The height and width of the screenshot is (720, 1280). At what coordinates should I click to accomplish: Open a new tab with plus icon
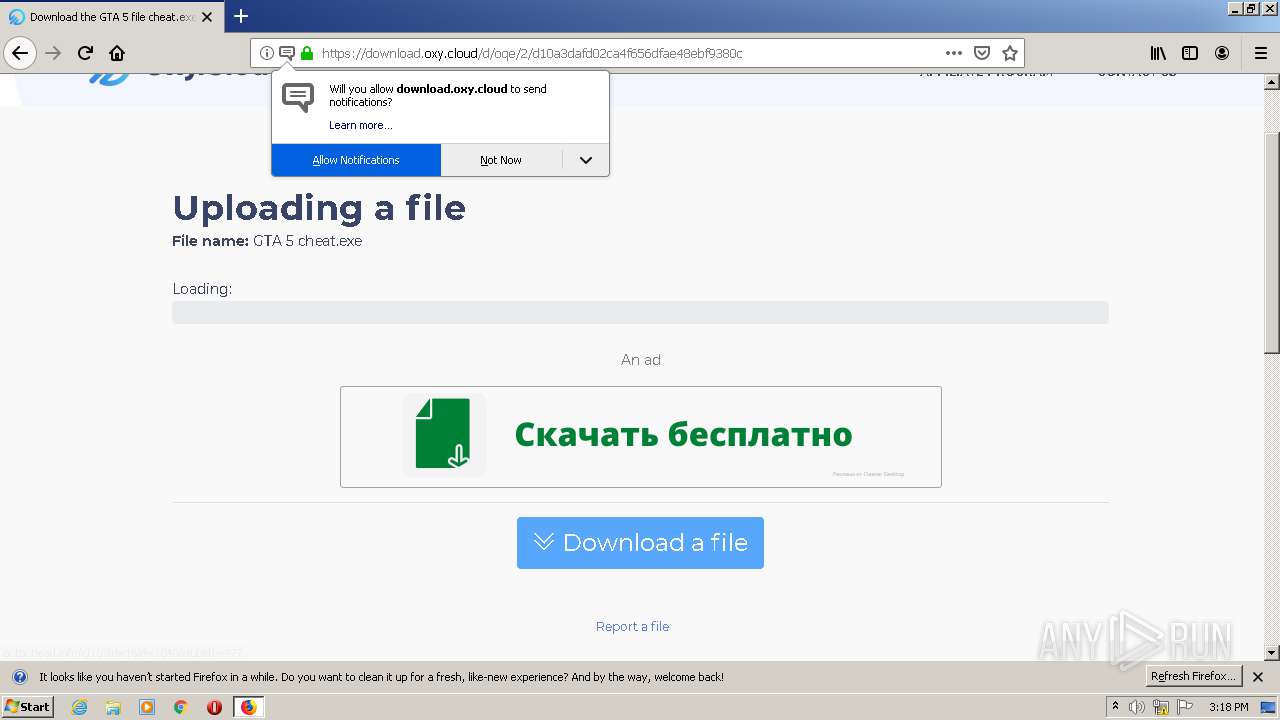[x=241, y=16]
